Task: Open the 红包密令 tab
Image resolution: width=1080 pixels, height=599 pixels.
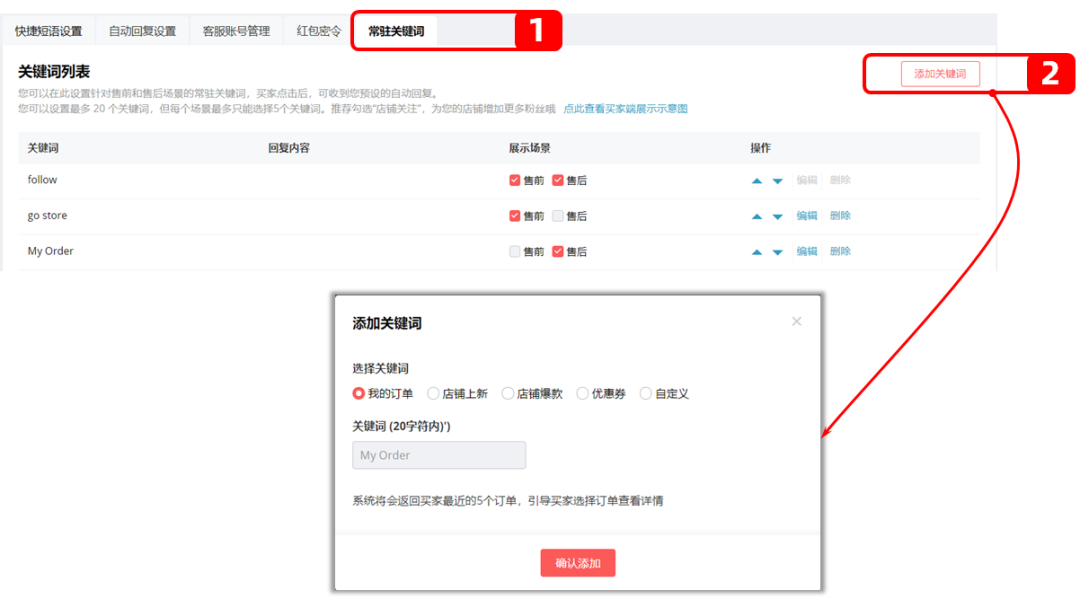Action: (317, 31)
